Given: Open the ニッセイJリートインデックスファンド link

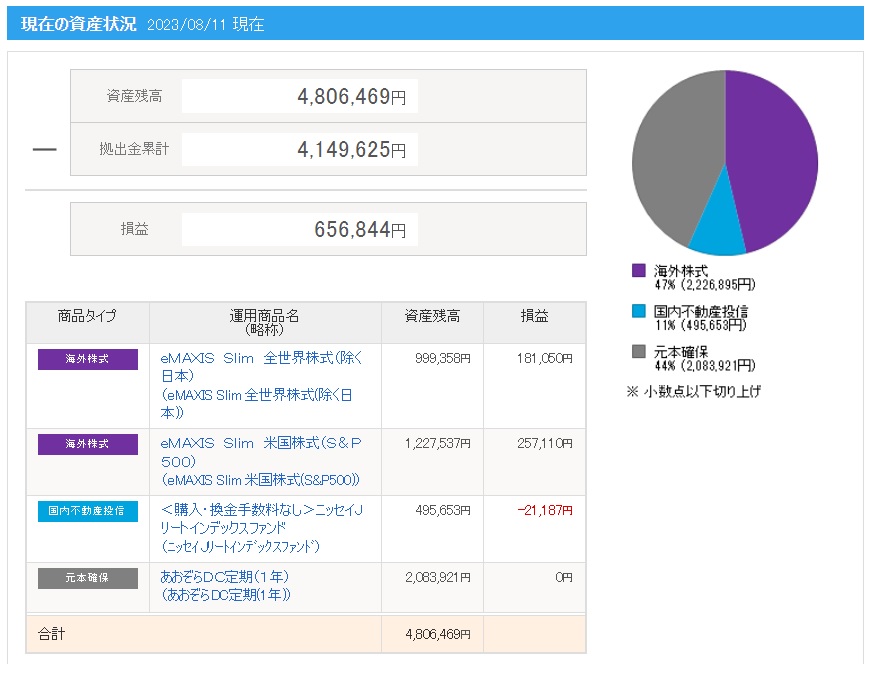Looking at the screenshot, I should (x=262, y=519).
